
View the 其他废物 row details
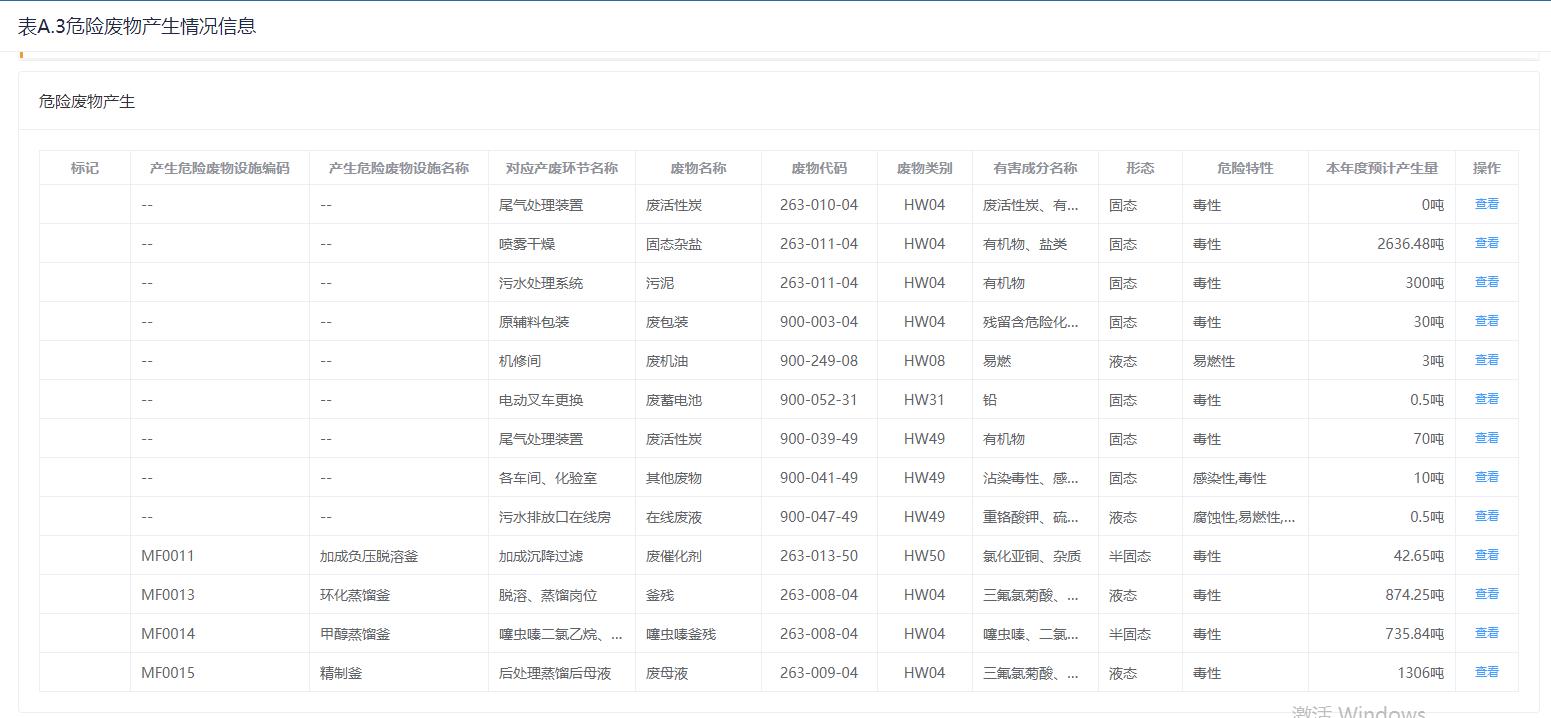tap(1486, 477)
